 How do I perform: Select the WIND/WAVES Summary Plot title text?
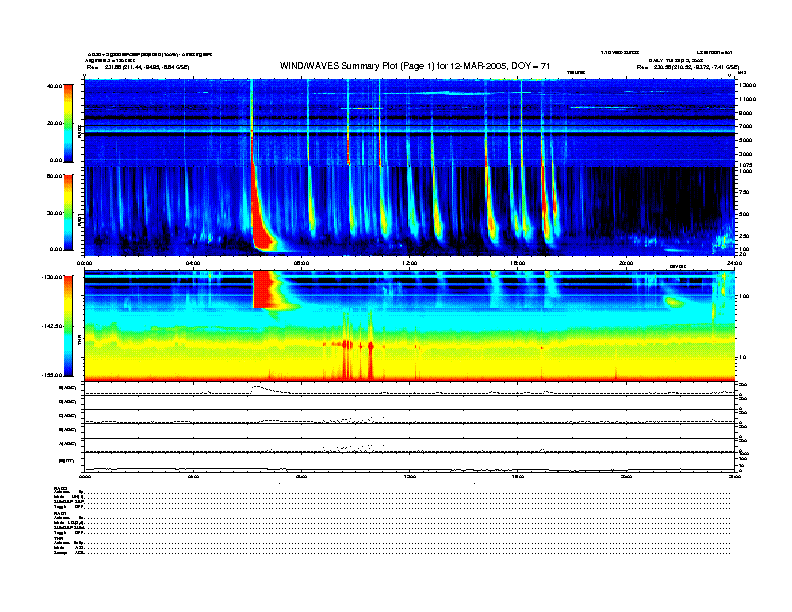pyautogui.click(x=414, y=66)
